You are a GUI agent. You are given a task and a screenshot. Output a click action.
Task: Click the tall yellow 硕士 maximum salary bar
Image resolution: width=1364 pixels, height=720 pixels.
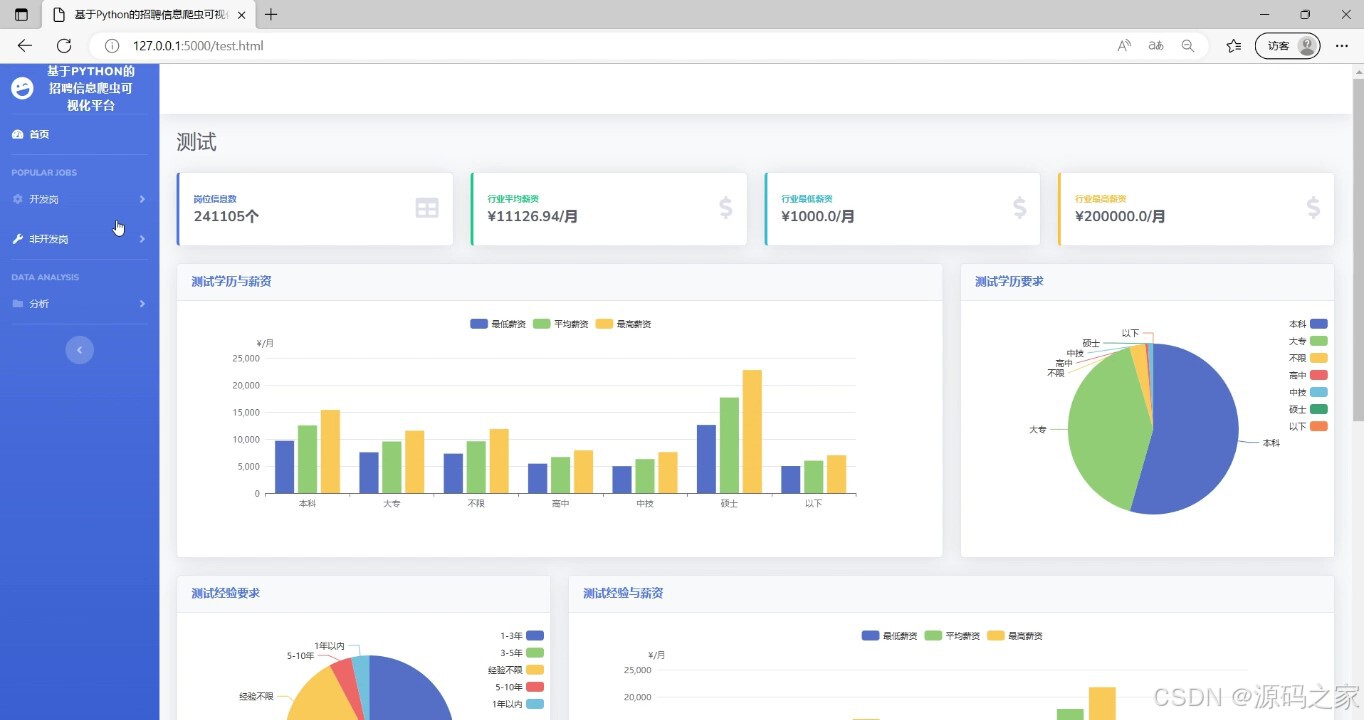pos(752,432)
